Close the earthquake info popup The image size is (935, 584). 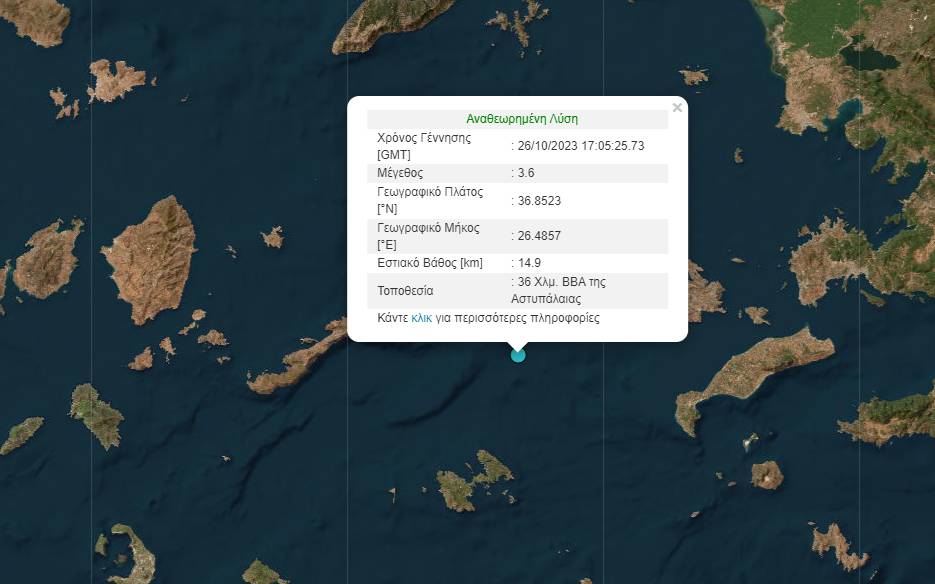[x=677, y=108]
